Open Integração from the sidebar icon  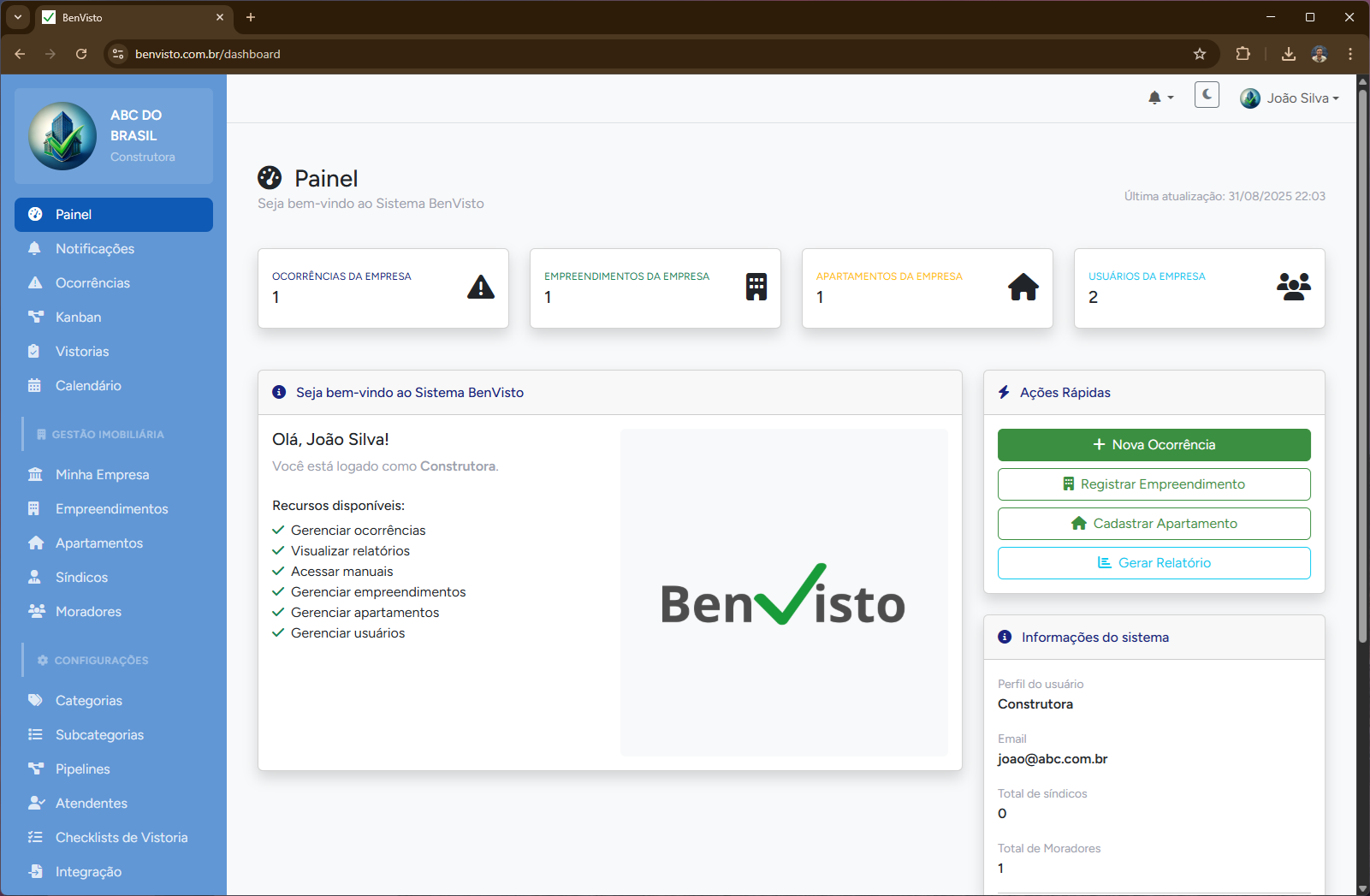35,871
